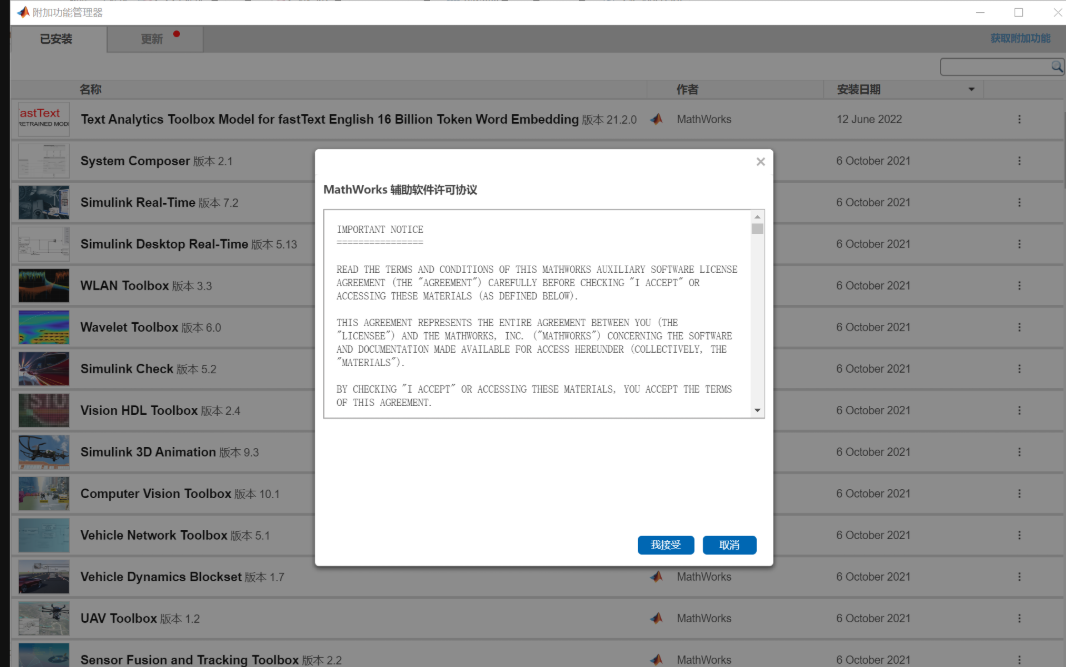Open options menu for Computer Vision Toolbox

1019,494
